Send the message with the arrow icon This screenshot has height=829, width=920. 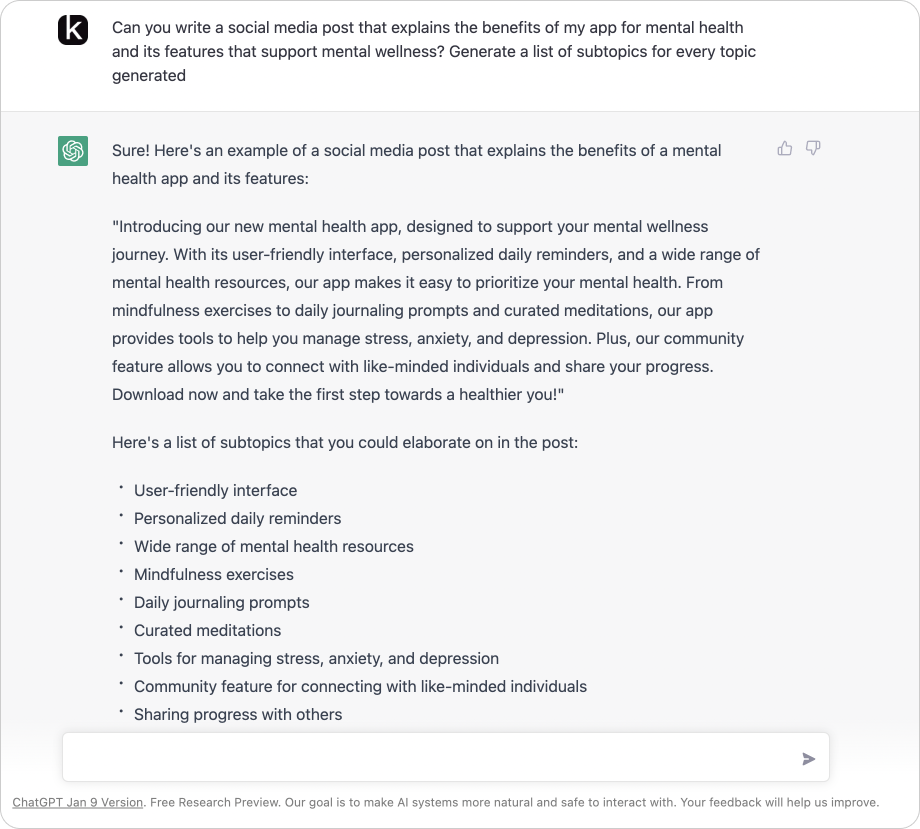point(809,759)
